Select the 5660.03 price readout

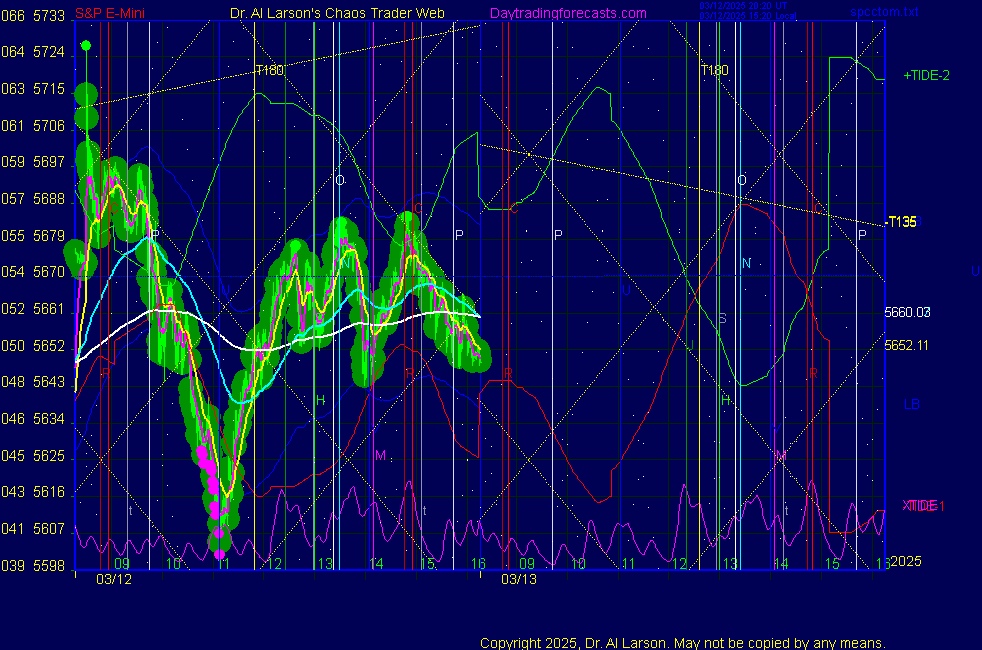[x=907, y=312]
